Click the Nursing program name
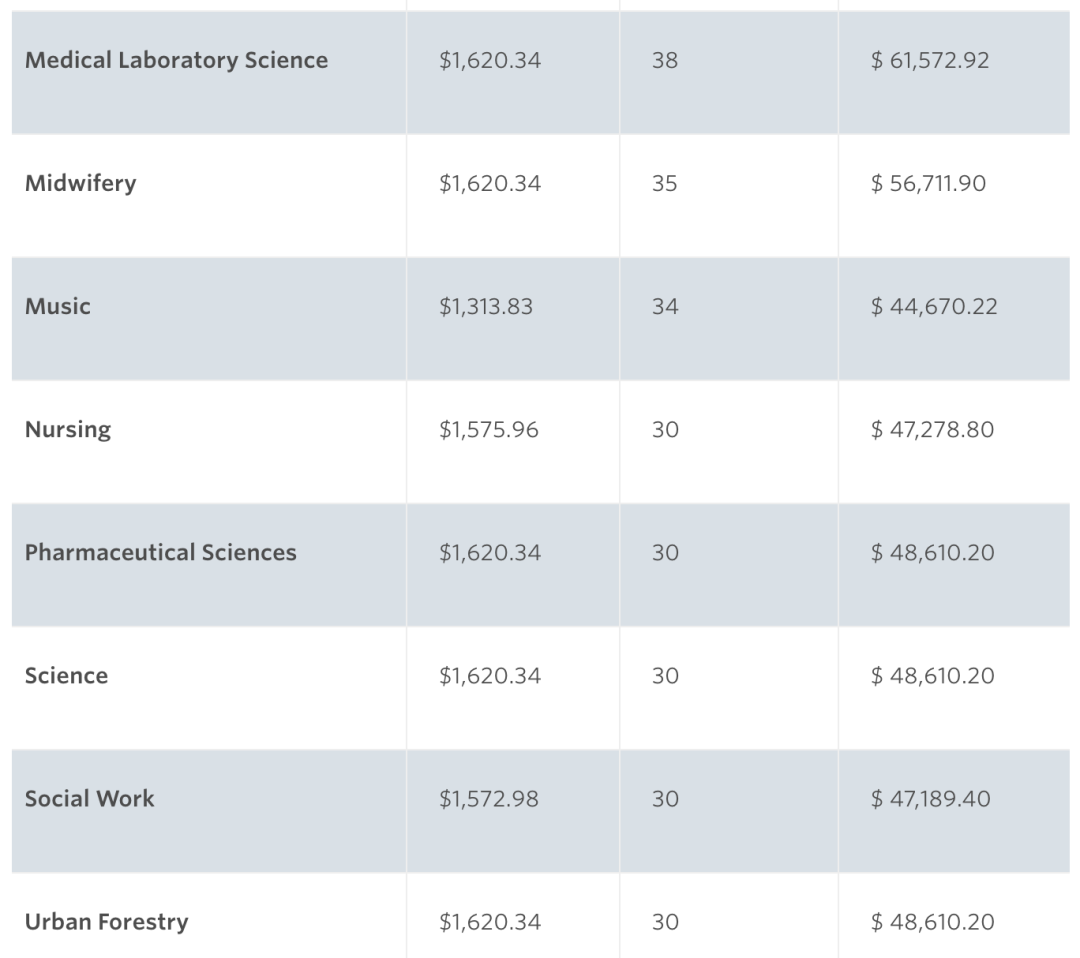1080x958 pixels. coord(68,430)
